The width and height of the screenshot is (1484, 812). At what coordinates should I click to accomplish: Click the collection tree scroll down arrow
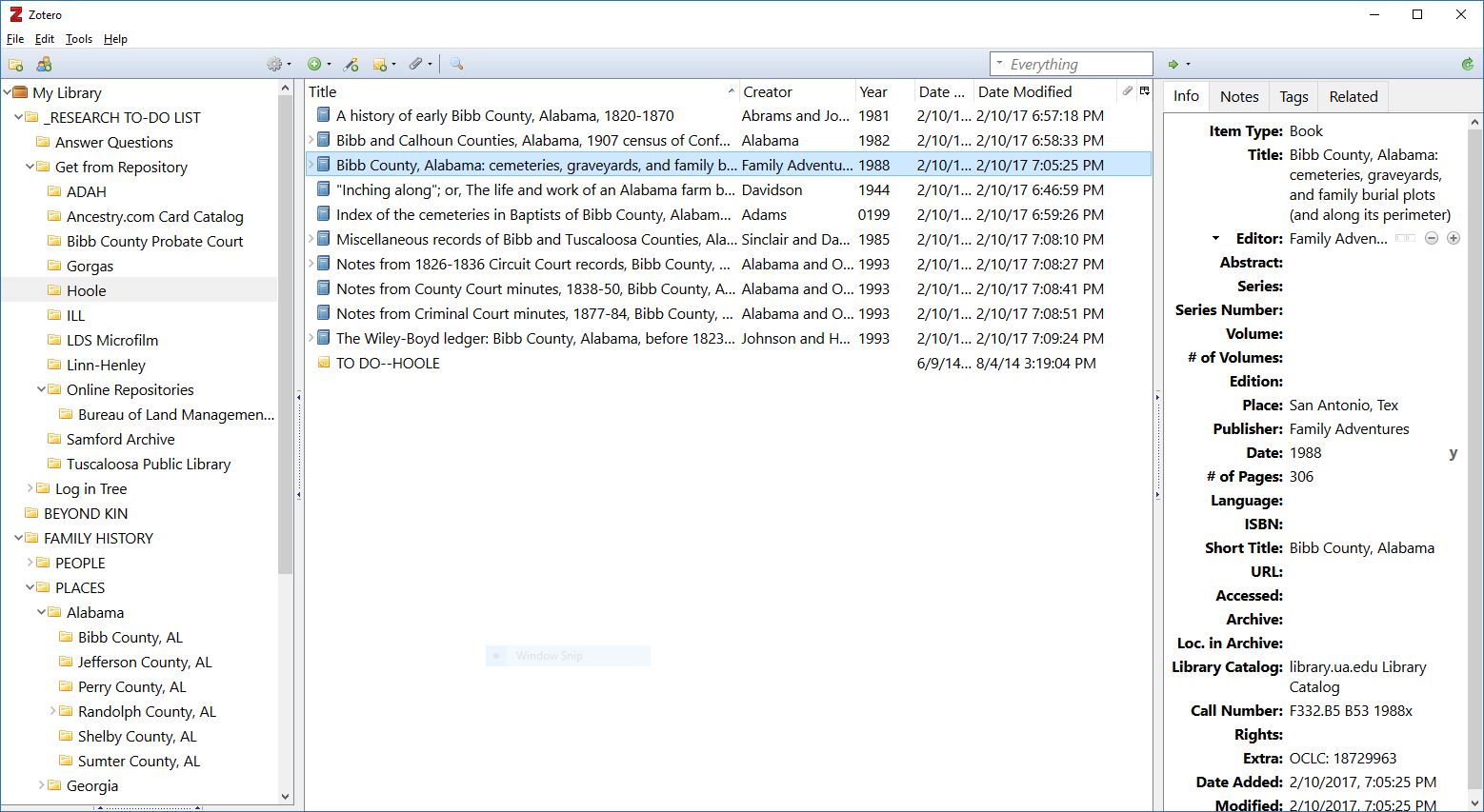click(286, 796)
